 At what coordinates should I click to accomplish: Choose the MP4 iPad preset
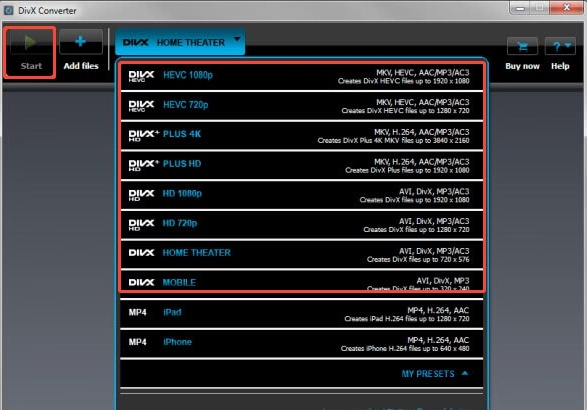coord(302,314)
